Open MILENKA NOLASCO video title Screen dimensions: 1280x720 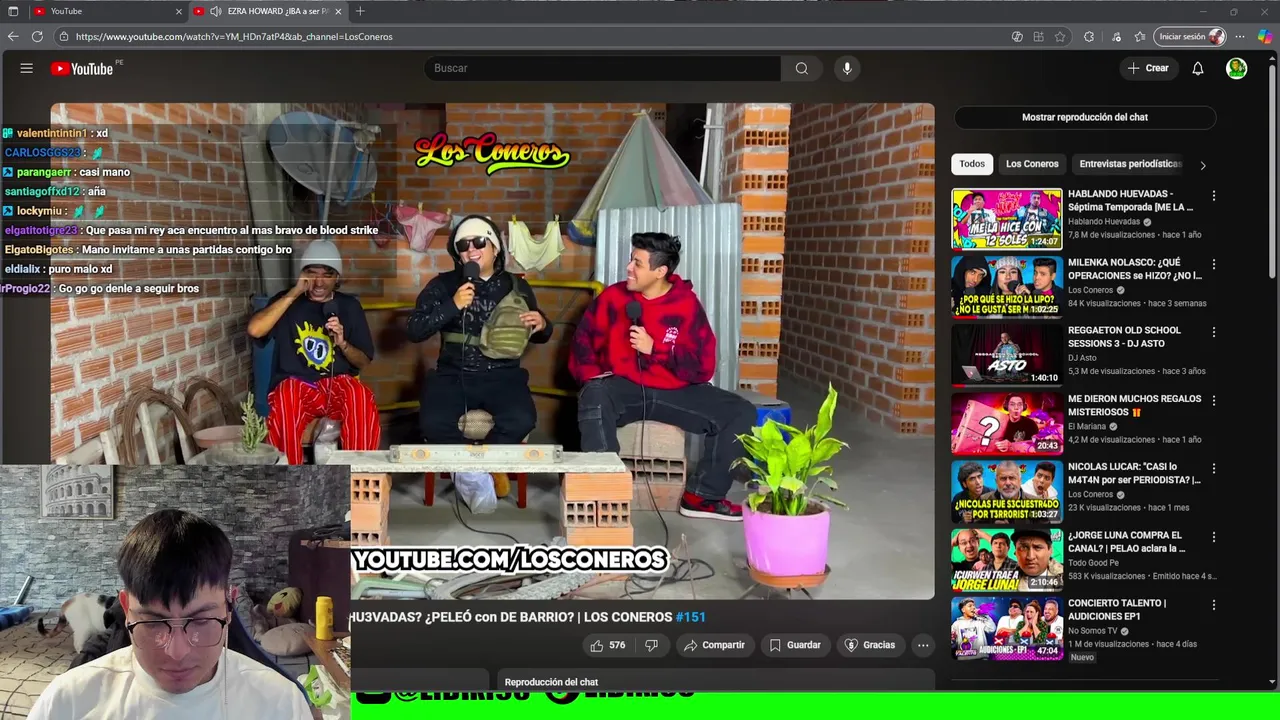[1134, 269]
